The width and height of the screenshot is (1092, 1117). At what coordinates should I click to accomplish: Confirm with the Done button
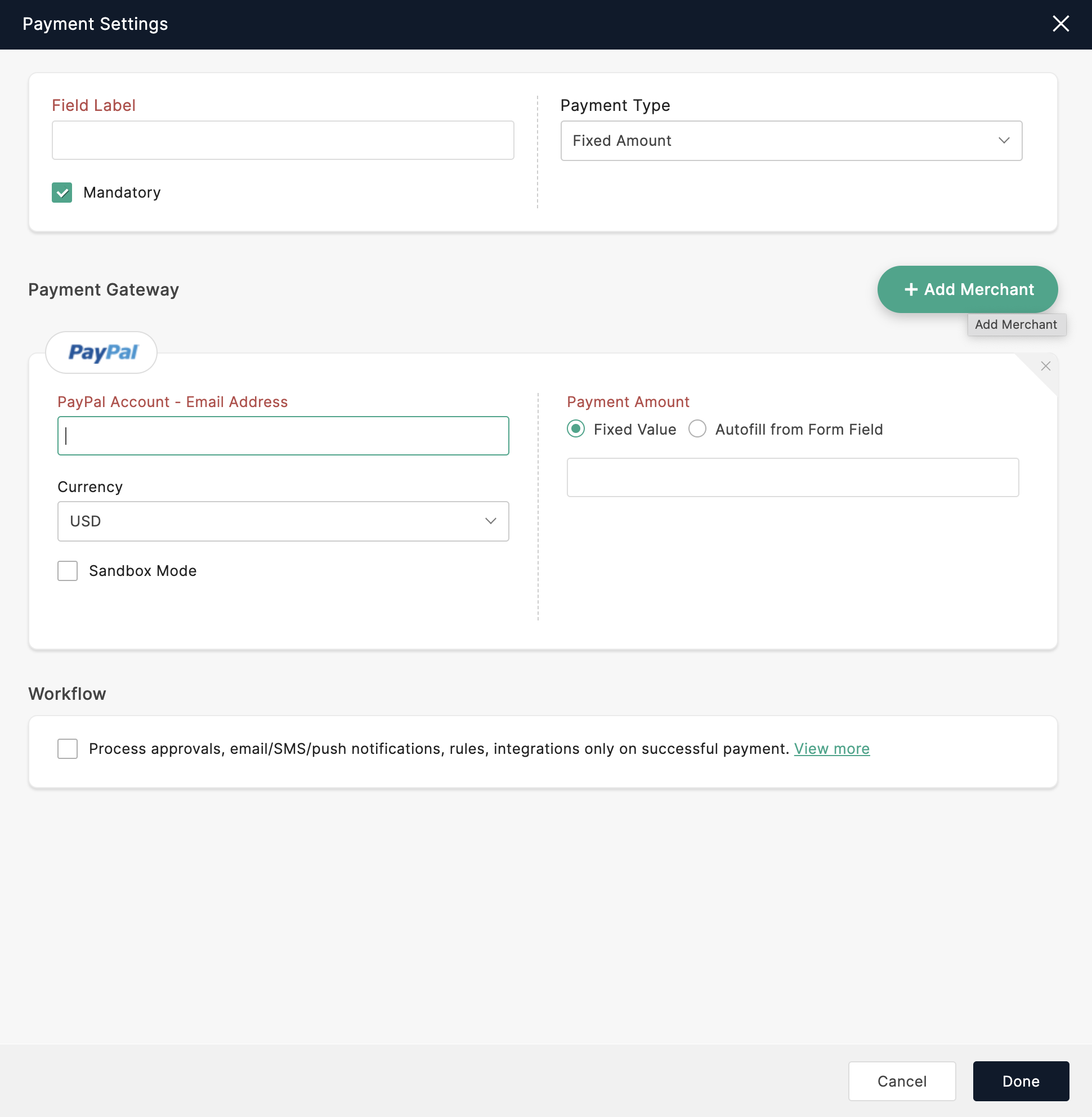point(1021,1081)
